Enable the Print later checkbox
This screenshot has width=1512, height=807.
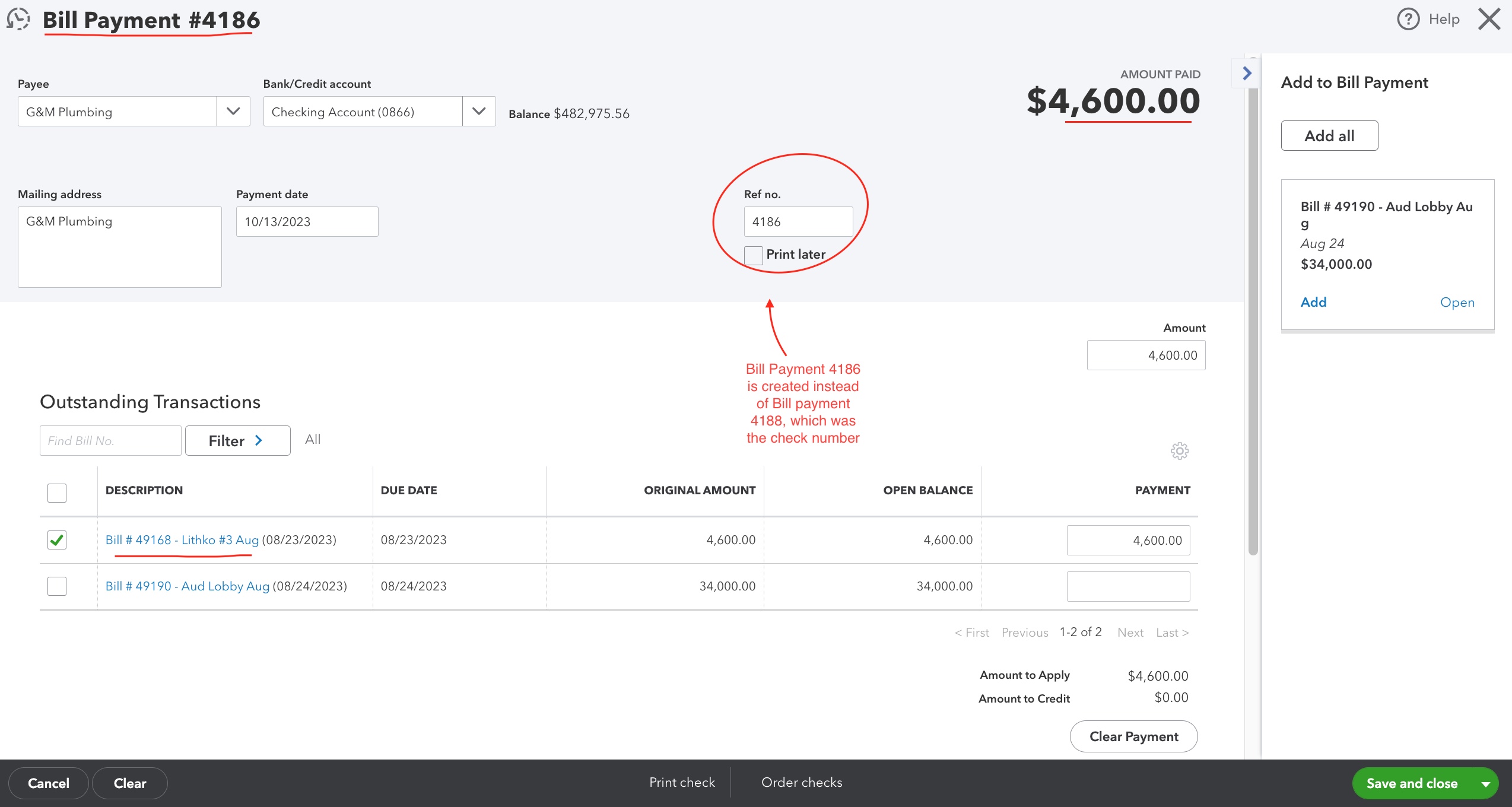(752, 255)
